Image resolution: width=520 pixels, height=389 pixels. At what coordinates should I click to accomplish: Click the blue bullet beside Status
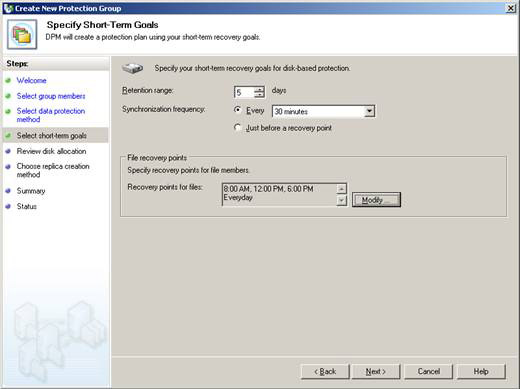click(8, 206)
